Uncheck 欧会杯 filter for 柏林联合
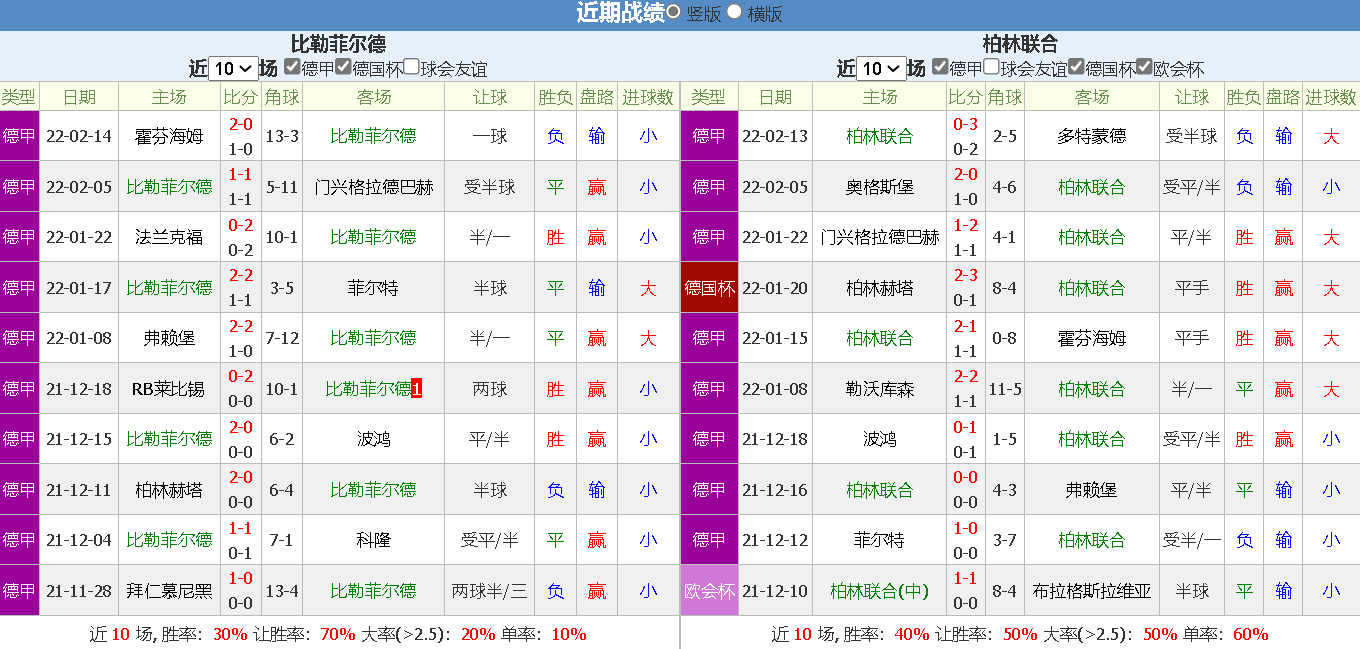The image size is (1360, 649). 1144,67
